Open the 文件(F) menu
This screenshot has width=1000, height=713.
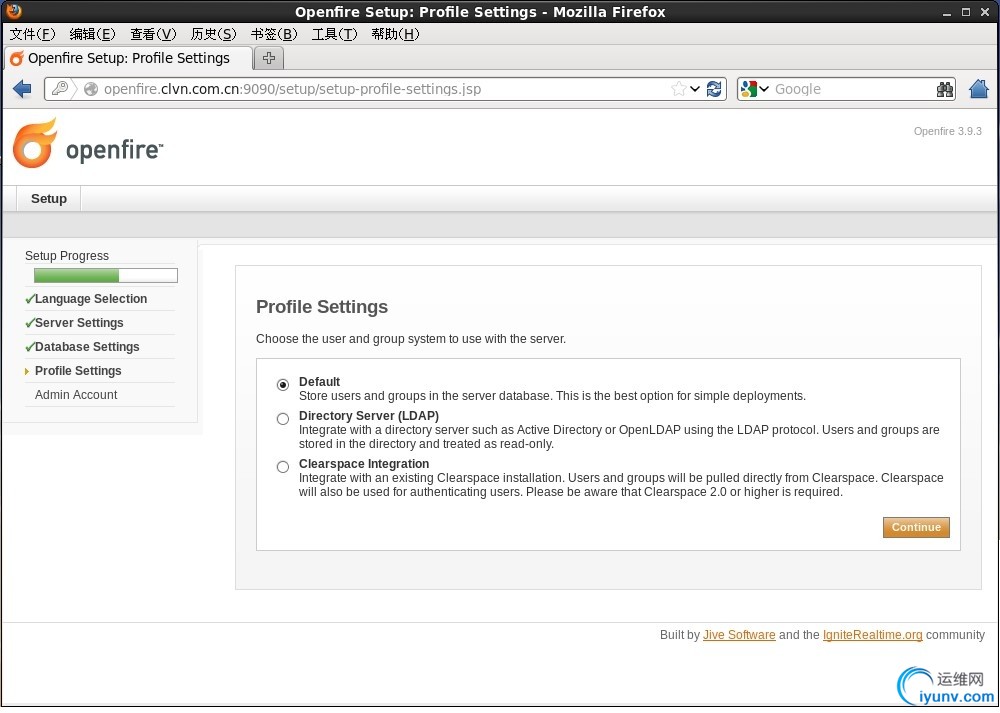(32, 34)
